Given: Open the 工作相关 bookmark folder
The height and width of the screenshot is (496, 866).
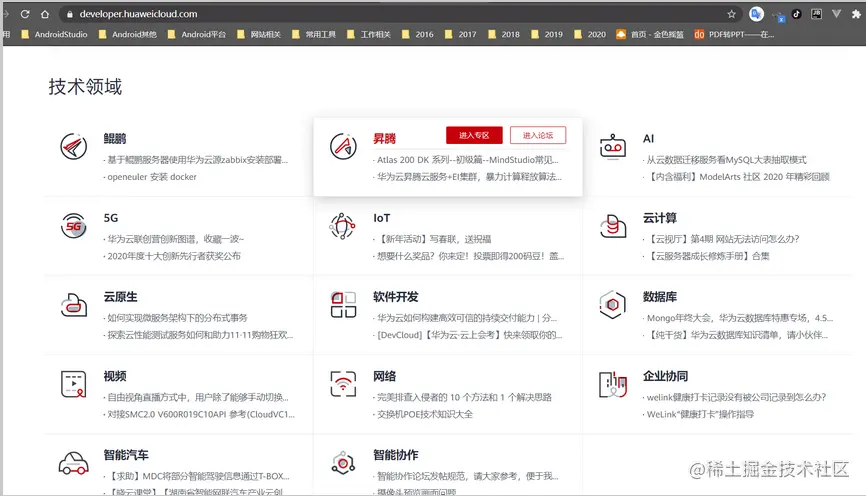Looking at the screenshot, I should point(368,34).
